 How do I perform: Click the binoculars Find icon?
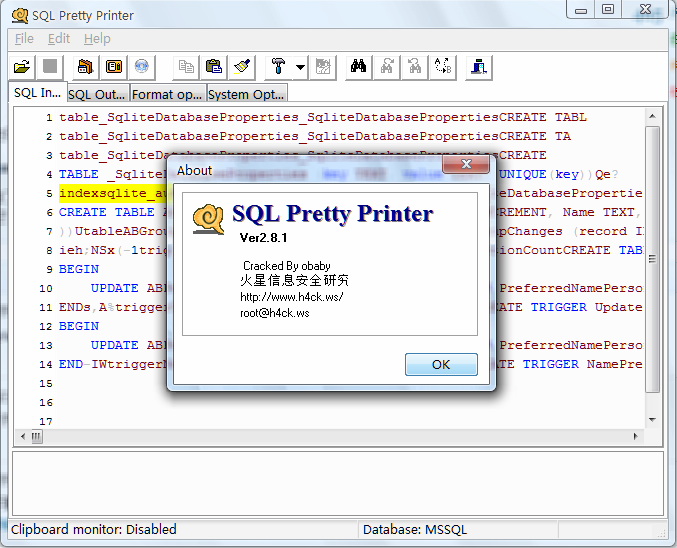click(359, 67)
